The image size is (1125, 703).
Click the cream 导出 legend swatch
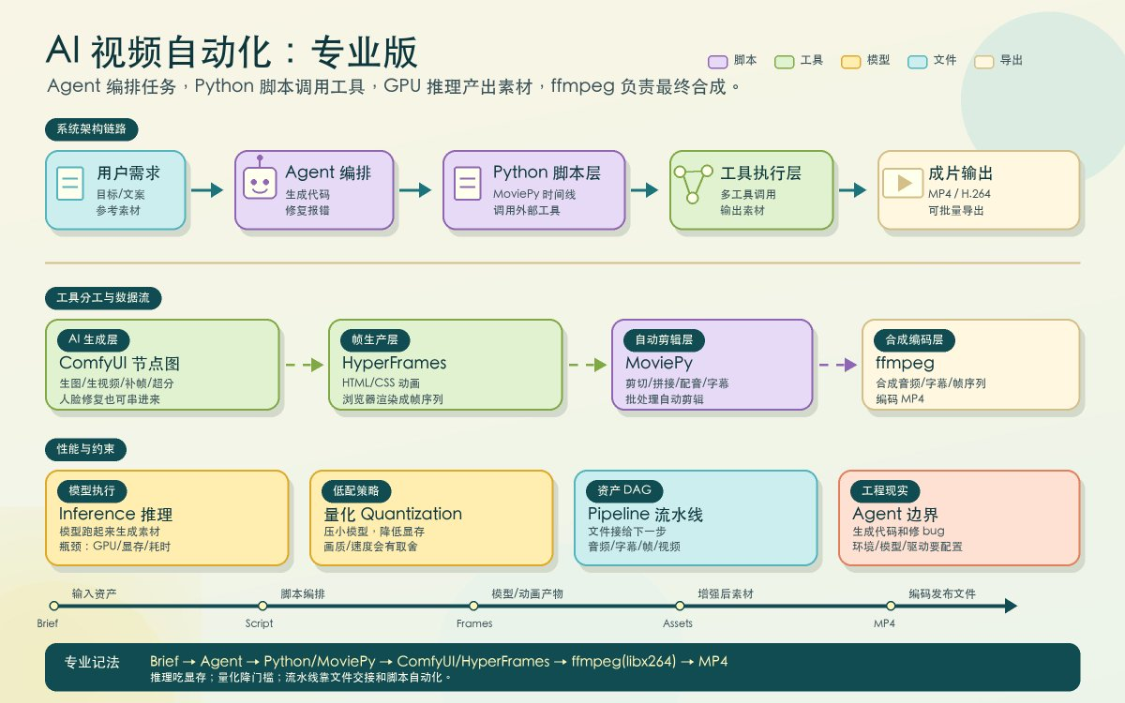984,62
